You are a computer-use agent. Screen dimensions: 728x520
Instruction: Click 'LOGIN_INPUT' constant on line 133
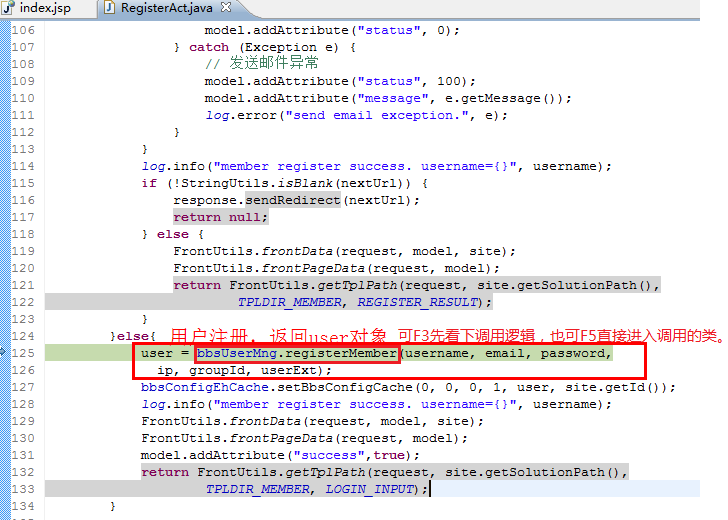[370, 489]
